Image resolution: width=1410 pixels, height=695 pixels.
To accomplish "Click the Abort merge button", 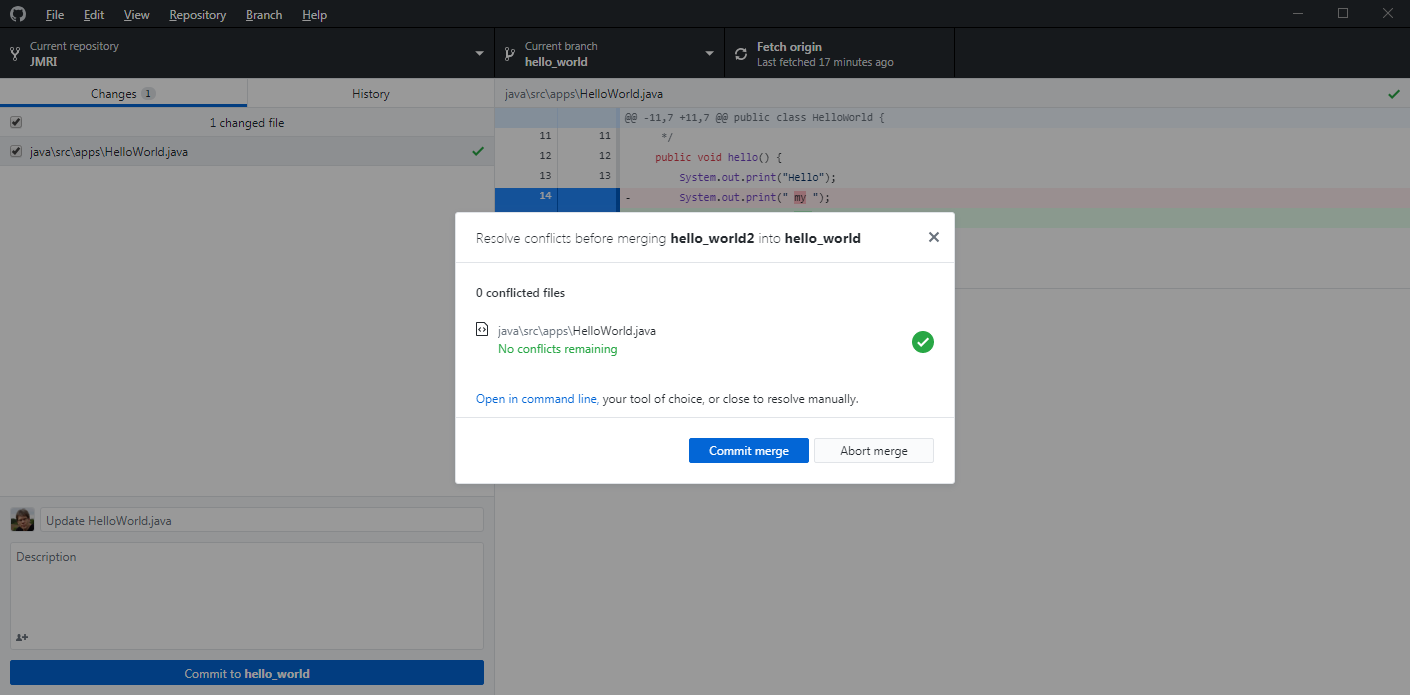I will [x=873, y=451].
